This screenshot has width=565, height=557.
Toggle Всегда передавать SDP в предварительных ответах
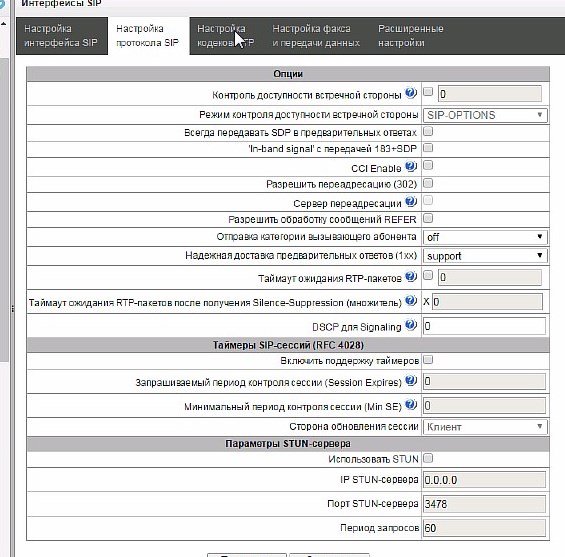pyautogui.click(x=428, y=132)
